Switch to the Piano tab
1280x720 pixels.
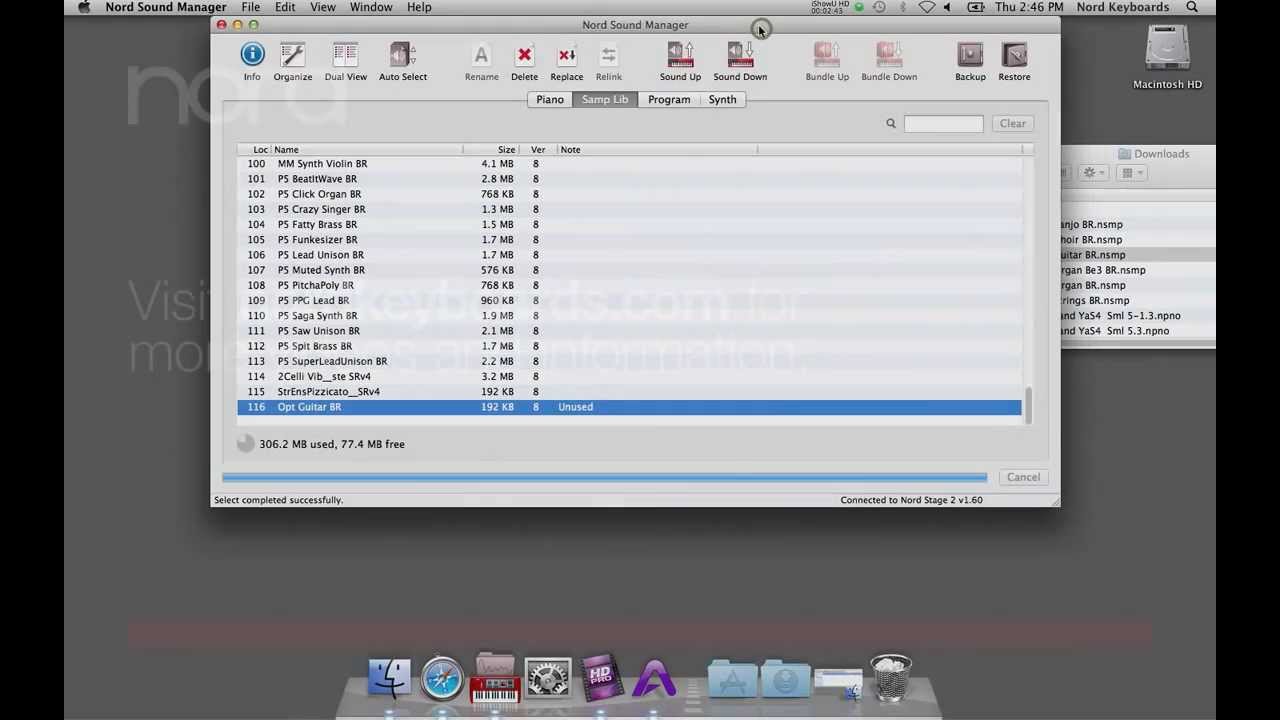[550, 99]
